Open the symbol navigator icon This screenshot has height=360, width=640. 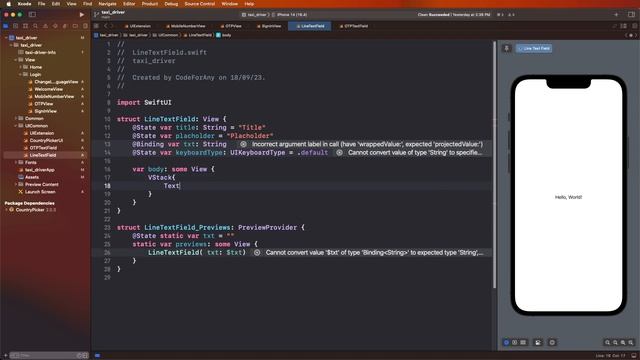(x=25, y=26)
